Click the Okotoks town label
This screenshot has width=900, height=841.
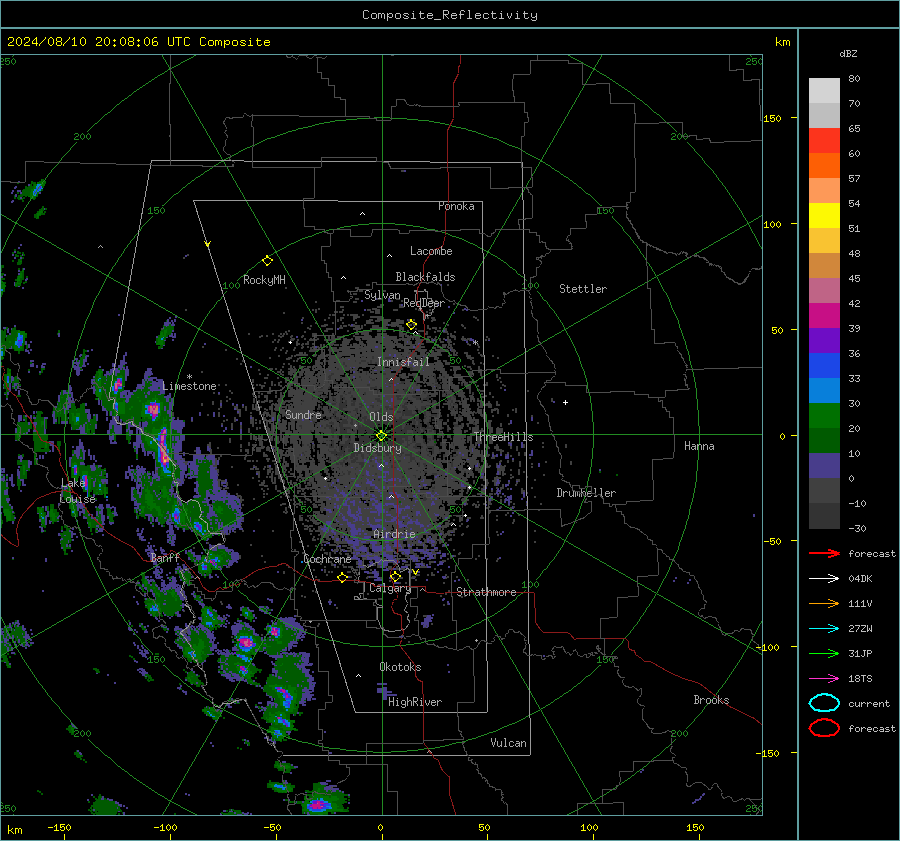click(400, 667)
